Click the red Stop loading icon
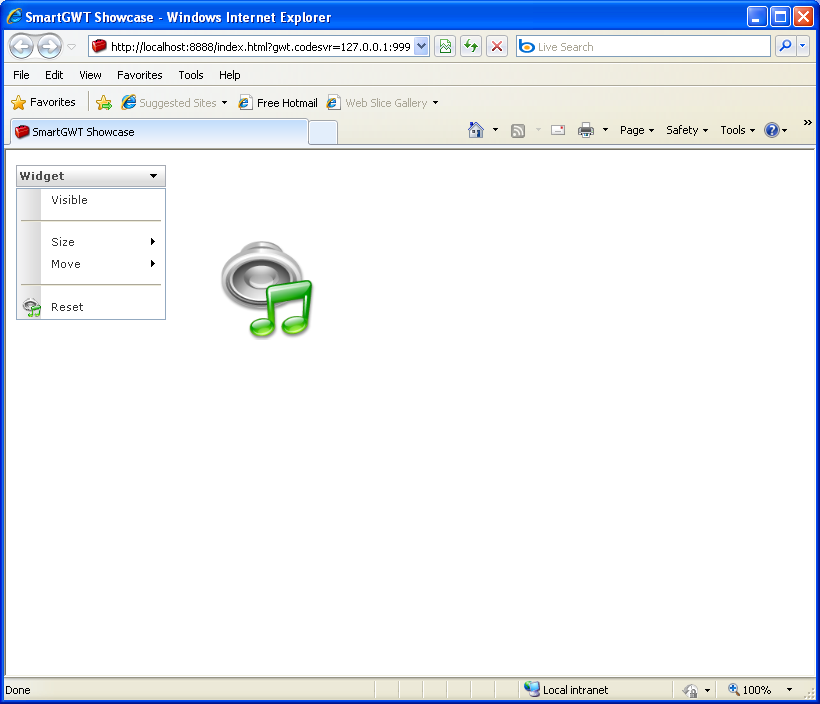Viewport: 820px width, 704px height. pyautogui.click(x=497, y=47)
